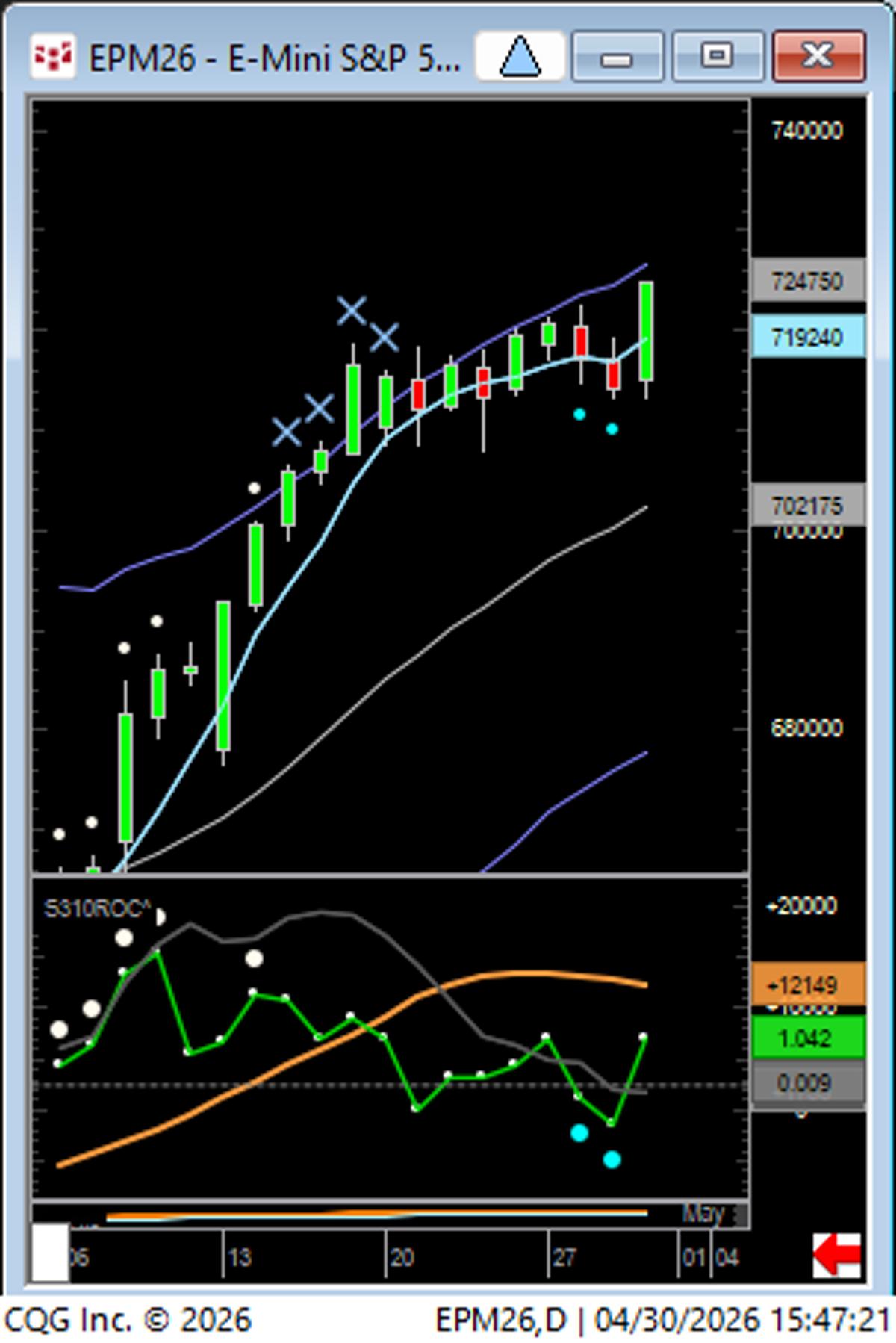
Task: Click the 01 date marker on time axis
Action: pyautogui.click(x=694, y=1258)
